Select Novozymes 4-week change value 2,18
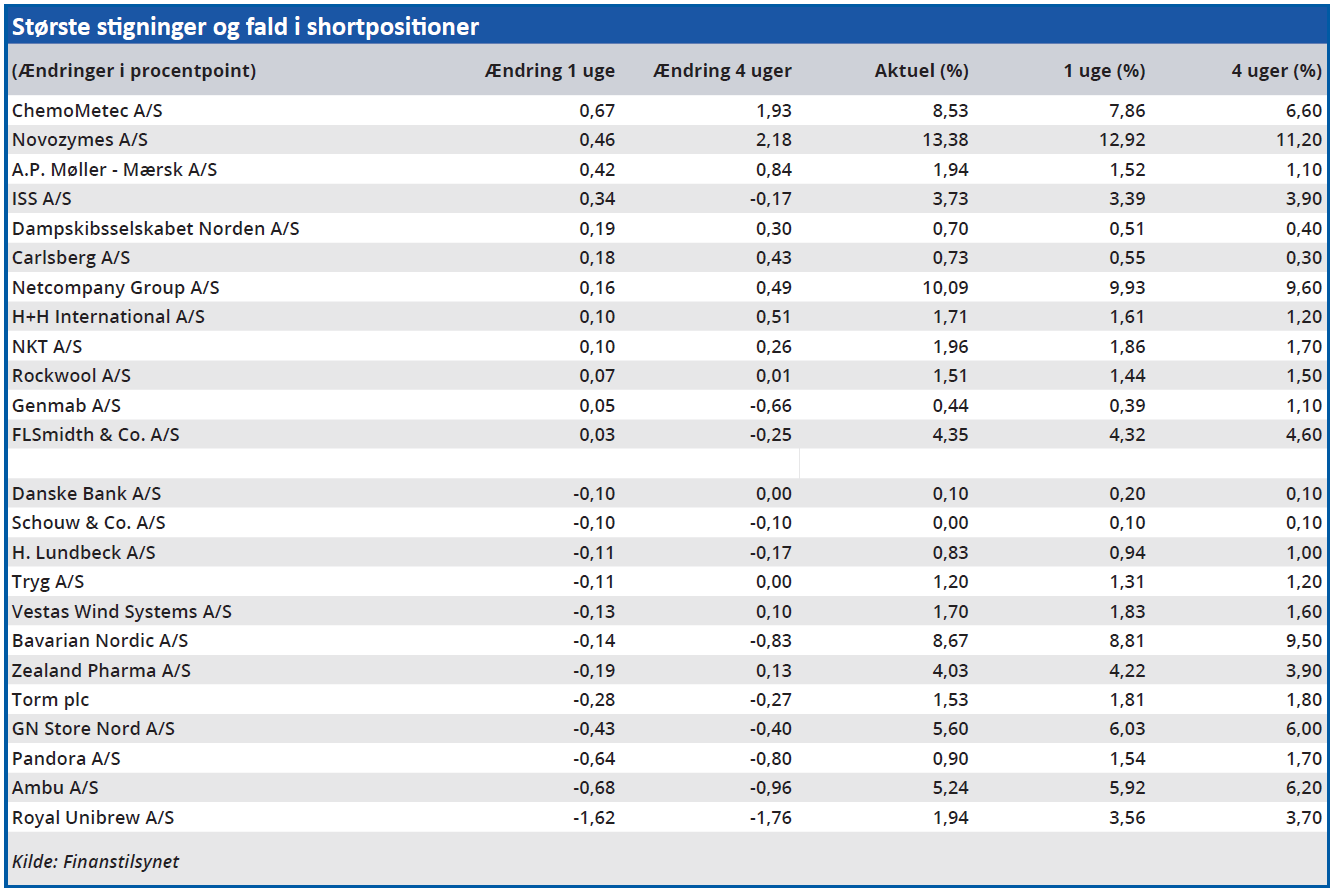 click(x=773, y=140)
